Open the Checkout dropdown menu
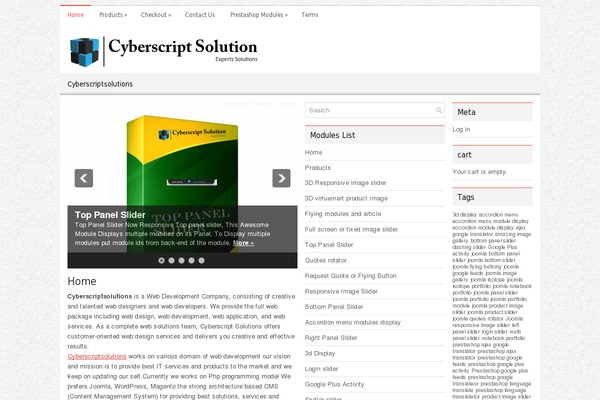This screenshot has width=600, height=400. click(x=156, y=15)
